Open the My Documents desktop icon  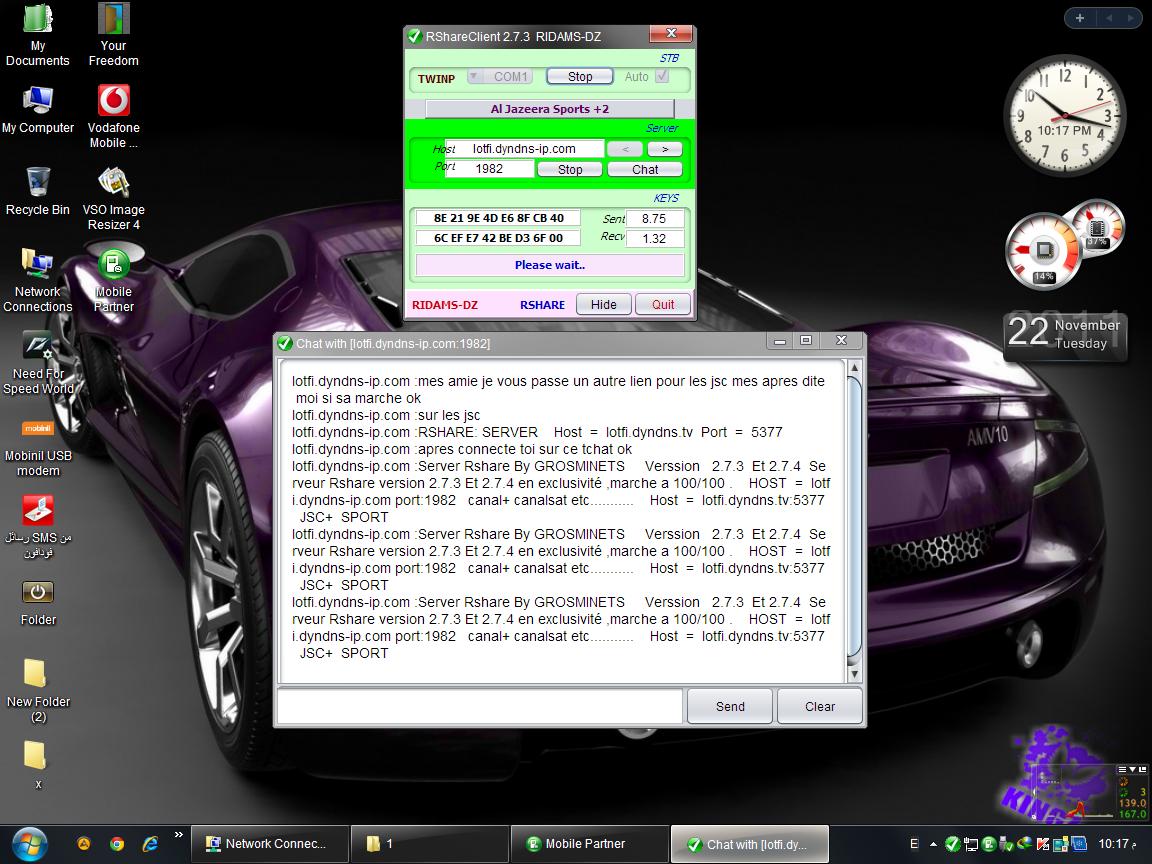[37, 35]
